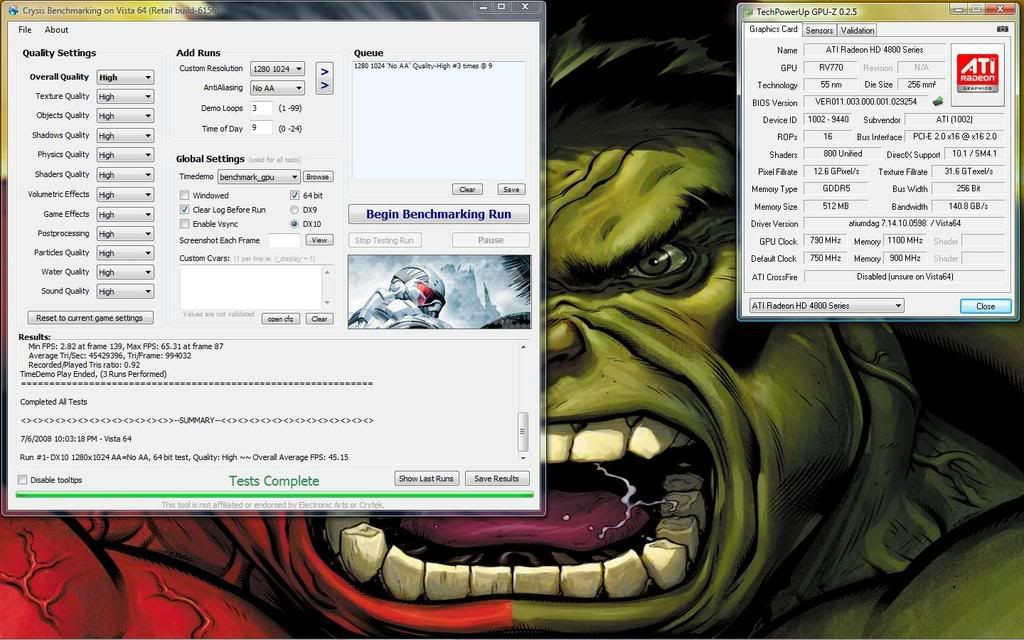Click the Save Results button
This screenshot has height=640, width=1024.
(496, 479)
